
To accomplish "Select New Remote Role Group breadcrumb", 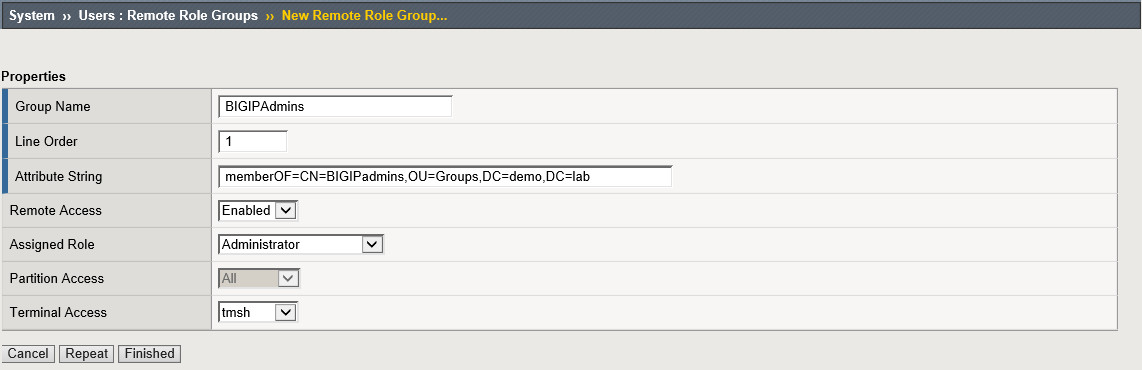I will [x=364, y=16].
